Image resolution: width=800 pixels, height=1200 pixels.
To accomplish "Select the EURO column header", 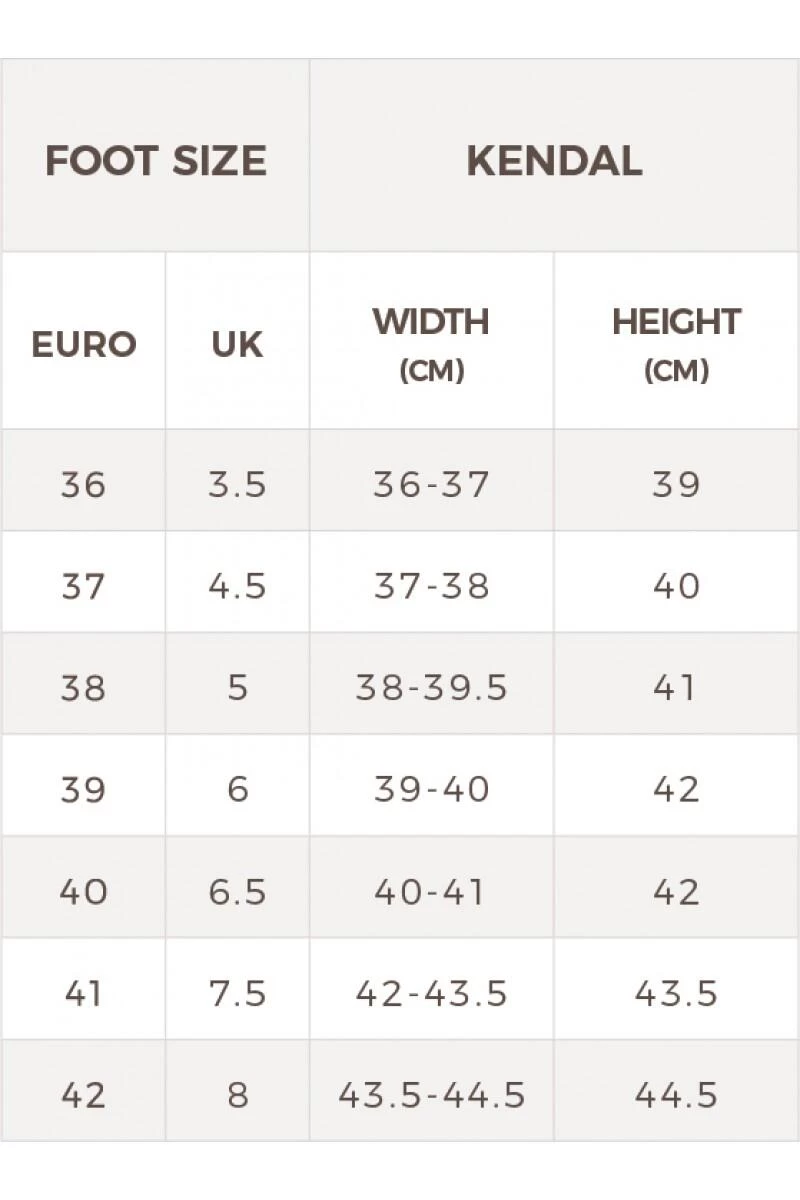I will click(x=83, y=344).
